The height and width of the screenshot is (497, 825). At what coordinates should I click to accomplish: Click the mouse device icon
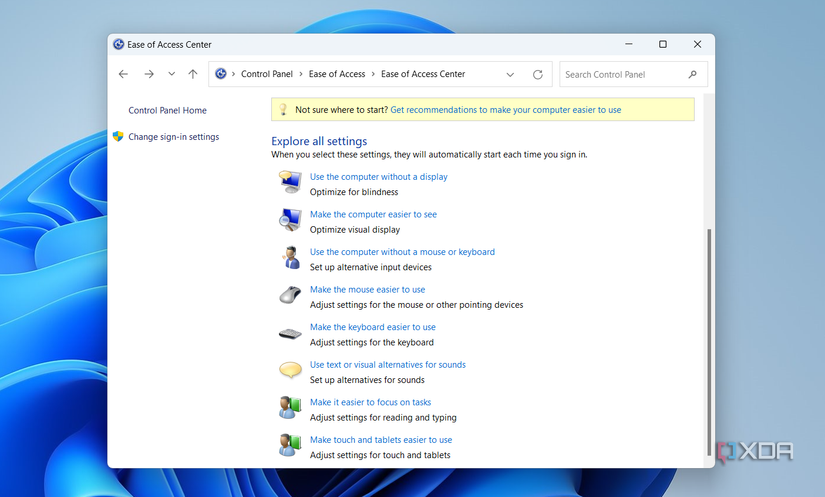click(x=290, y=295)
